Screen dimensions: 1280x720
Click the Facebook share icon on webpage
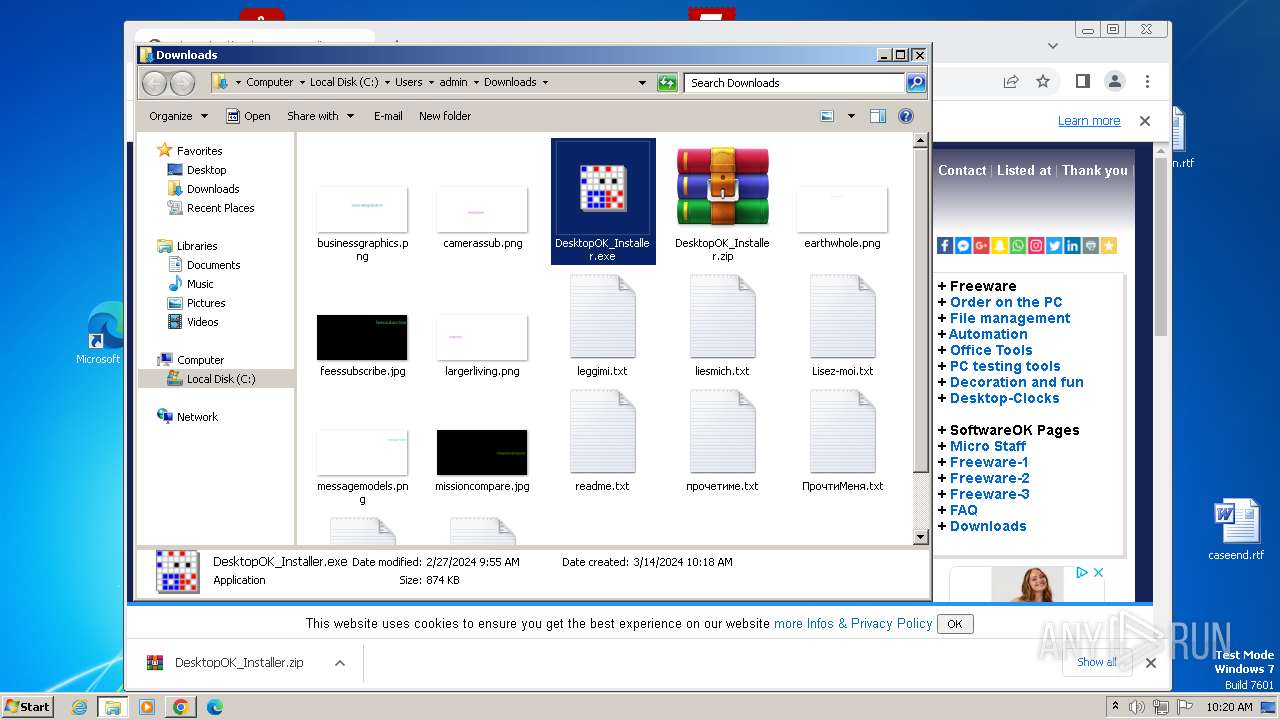click(945, 245)
